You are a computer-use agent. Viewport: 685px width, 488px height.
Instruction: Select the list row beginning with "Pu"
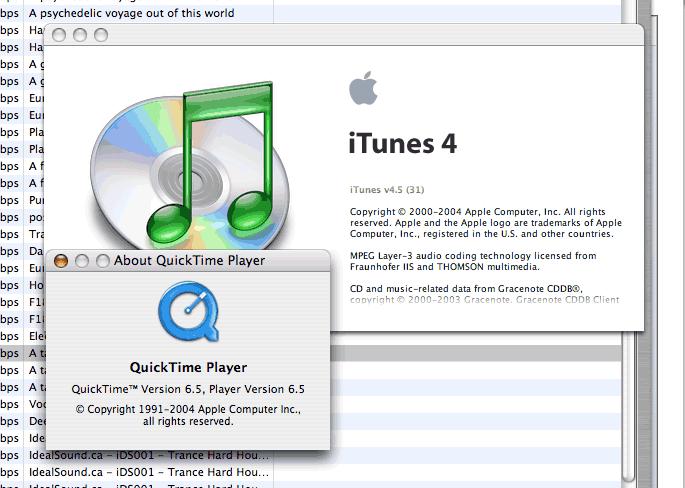22,200
